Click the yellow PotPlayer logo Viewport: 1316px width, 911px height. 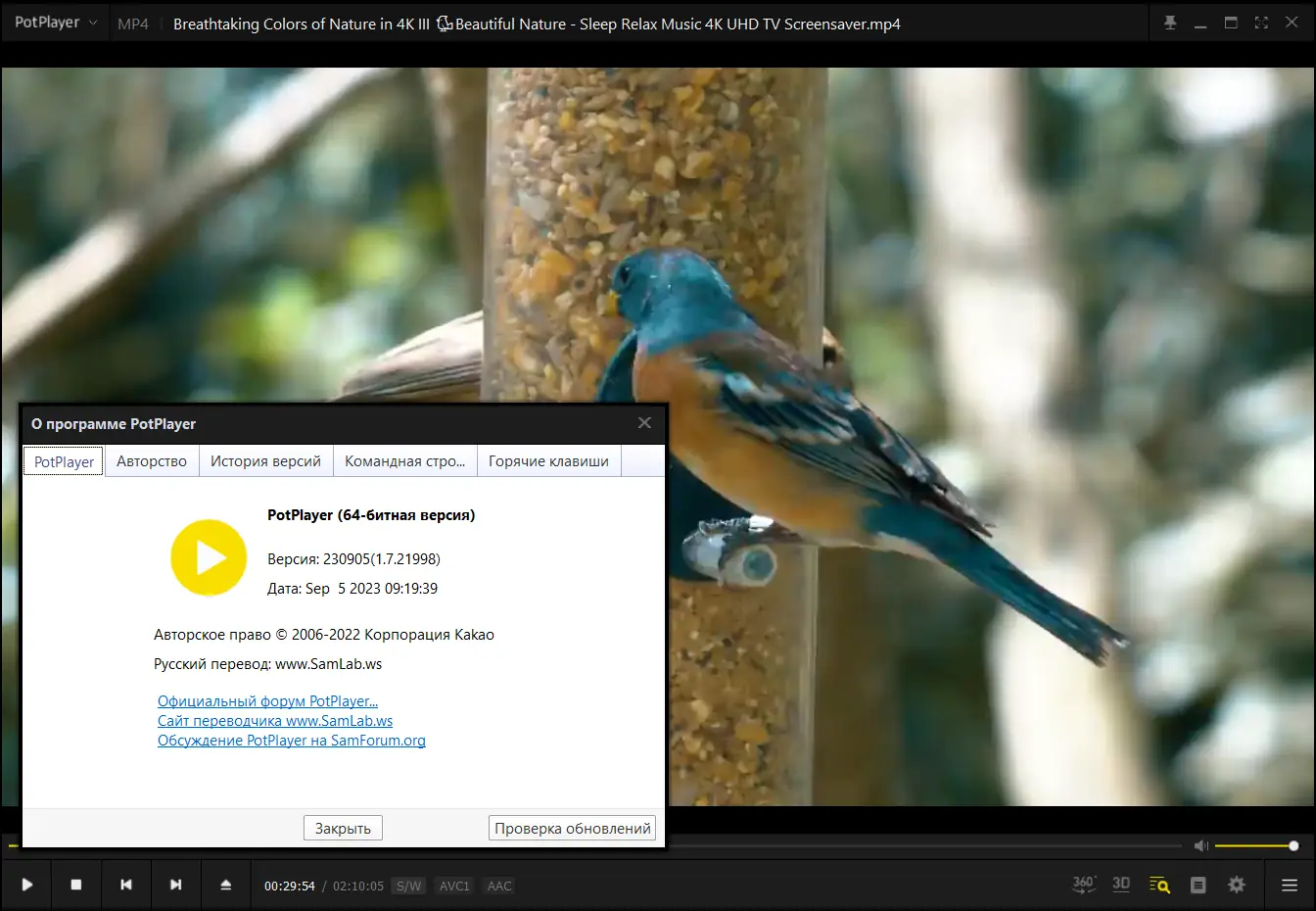click(209, 557)
